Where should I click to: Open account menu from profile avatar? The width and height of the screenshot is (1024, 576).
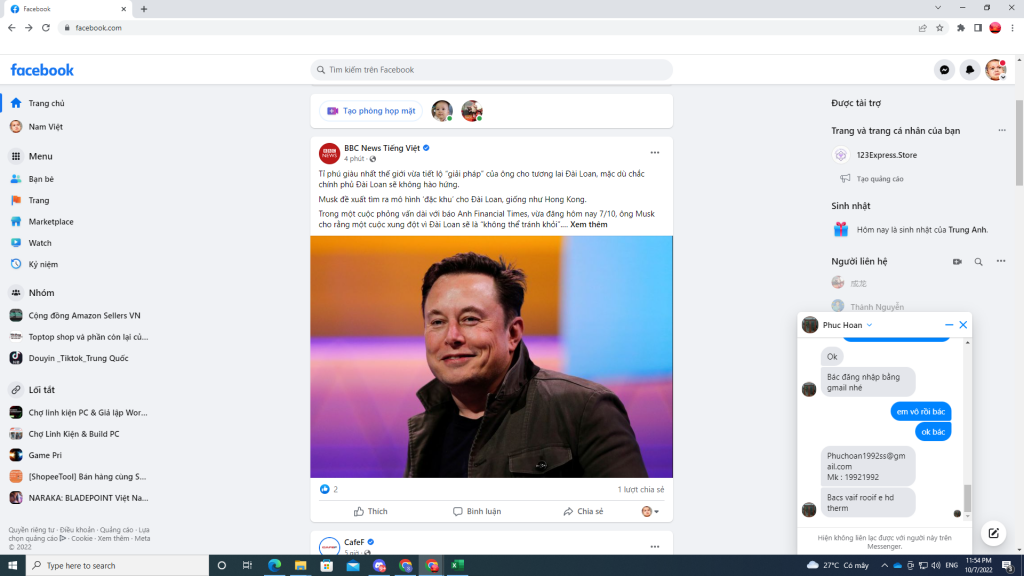tap(995, 70)
